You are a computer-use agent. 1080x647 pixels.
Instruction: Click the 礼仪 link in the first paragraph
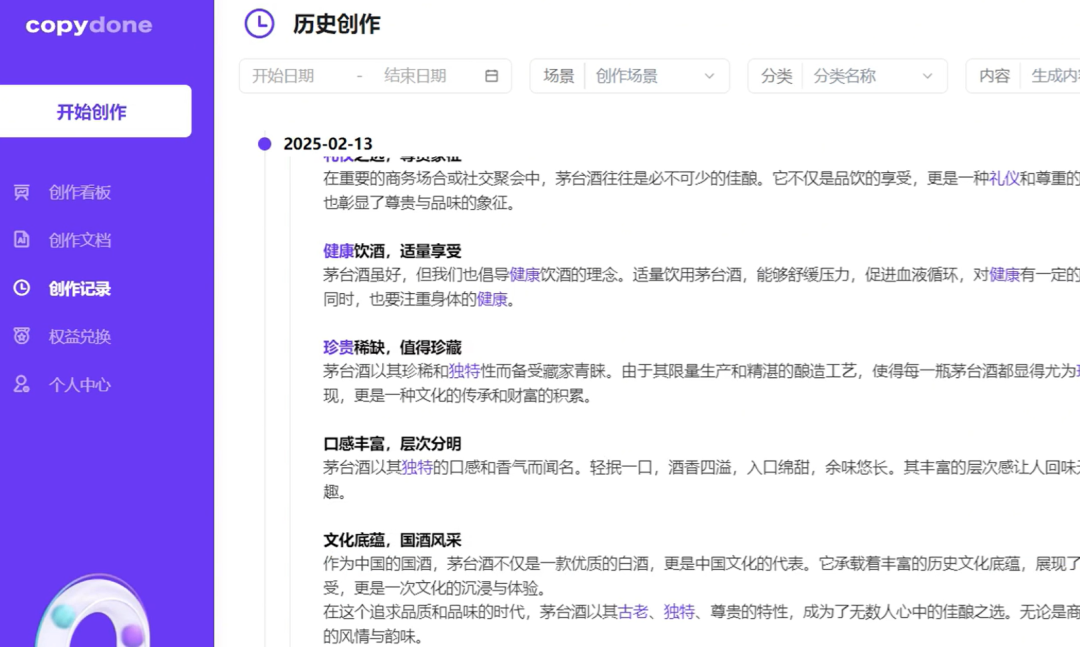coord(1004,178)
